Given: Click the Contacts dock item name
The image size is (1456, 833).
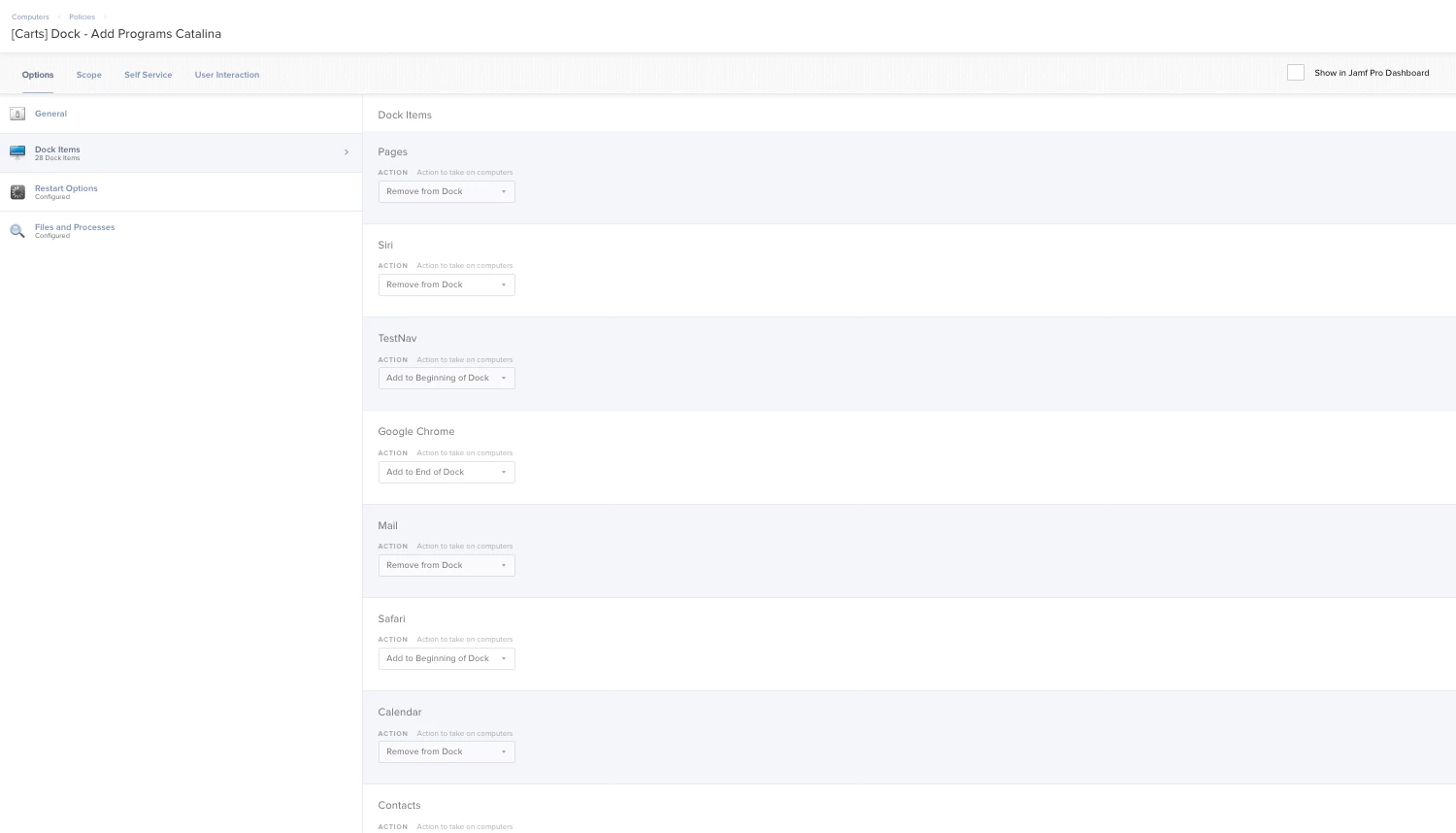Looking at the screenshot, I should [399, 805].
